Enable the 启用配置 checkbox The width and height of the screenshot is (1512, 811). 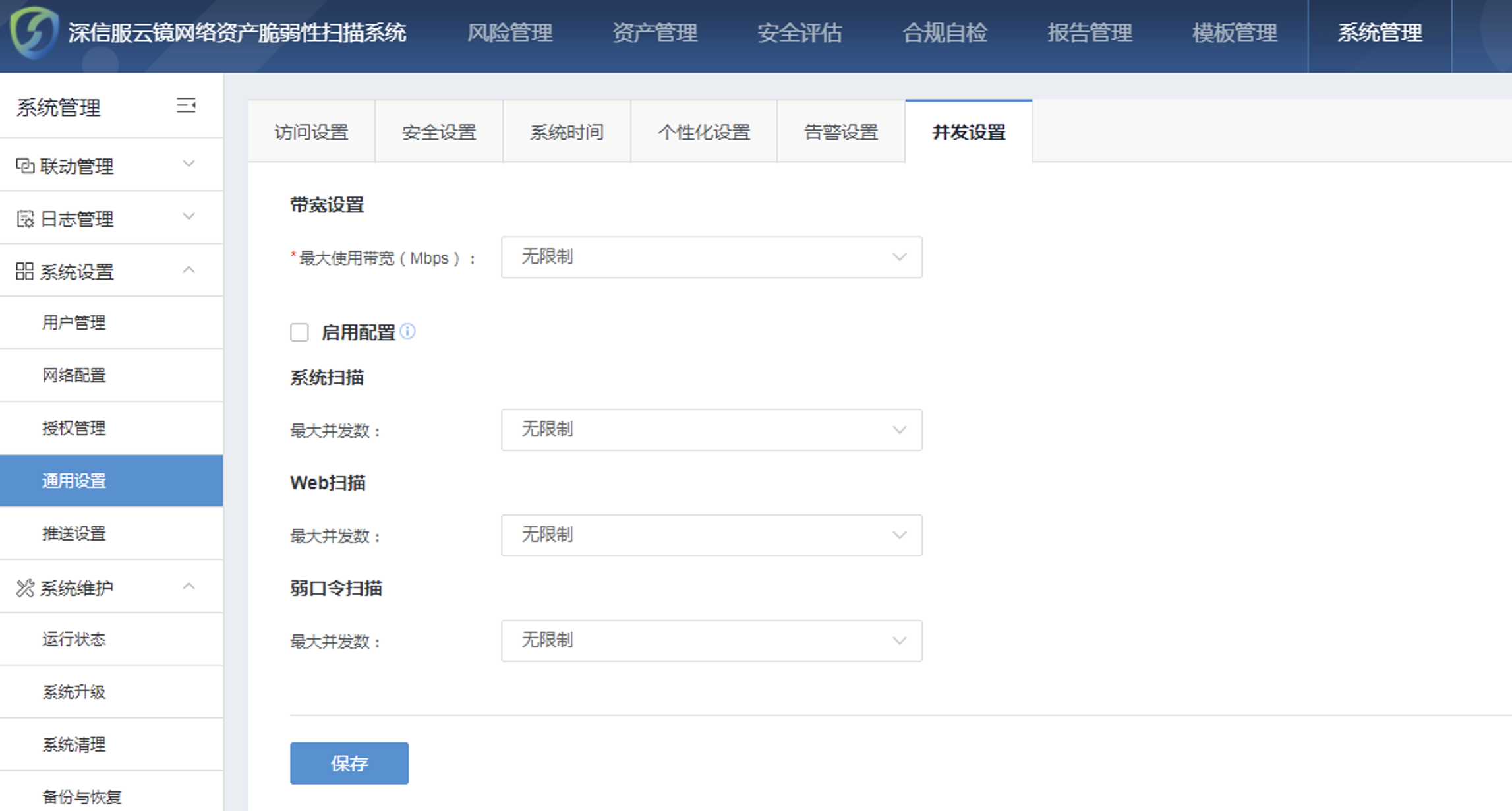point(299,332)
